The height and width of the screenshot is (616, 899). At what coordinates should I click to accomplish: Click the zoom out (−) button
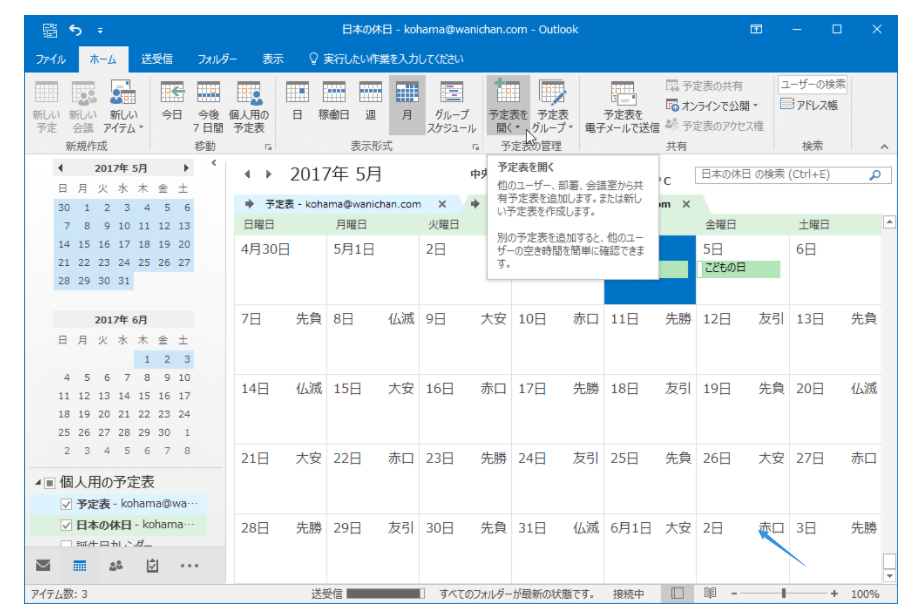(734, 594)
